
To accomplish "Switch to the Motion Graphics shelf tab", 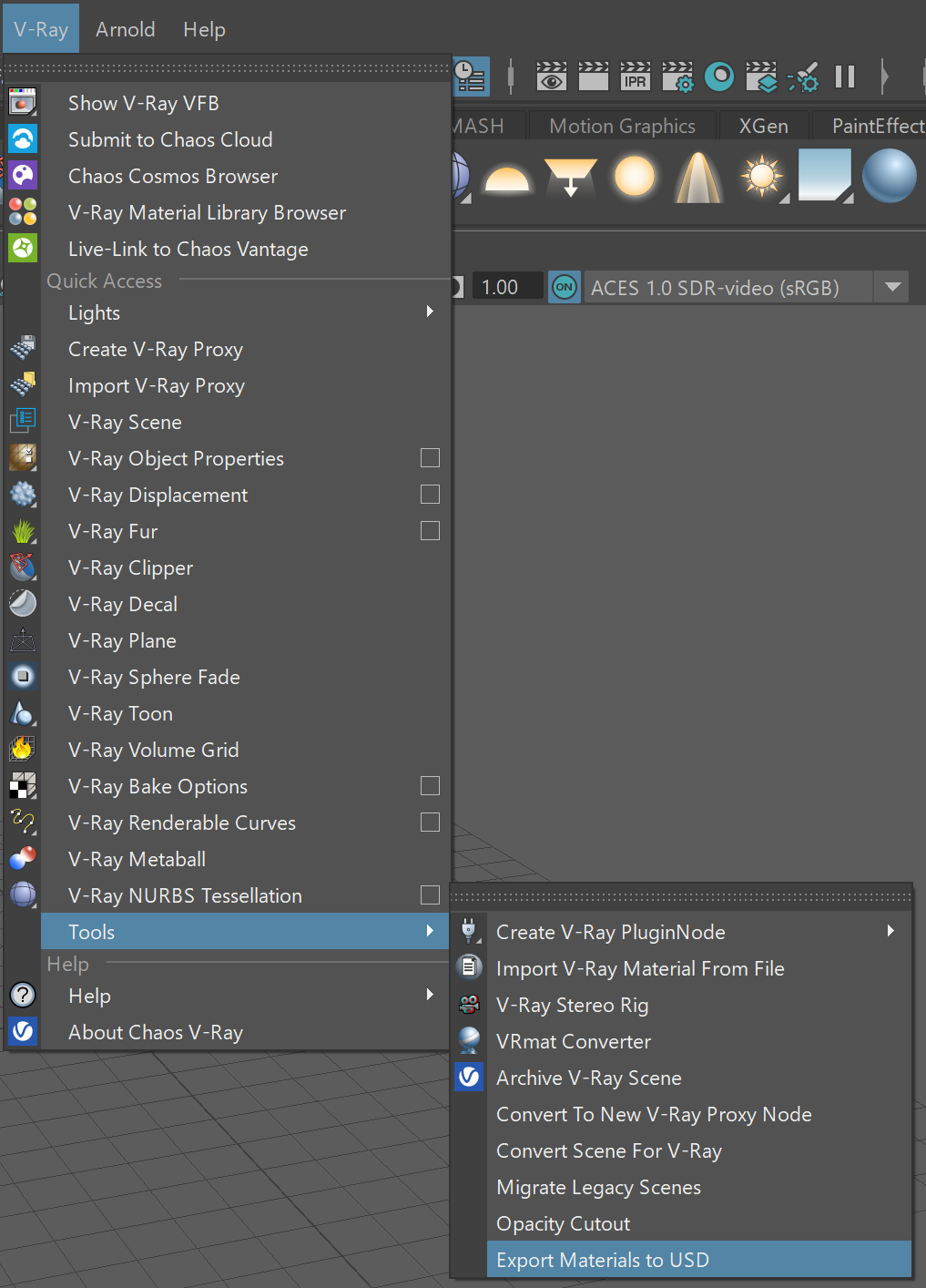I will 622,126.
